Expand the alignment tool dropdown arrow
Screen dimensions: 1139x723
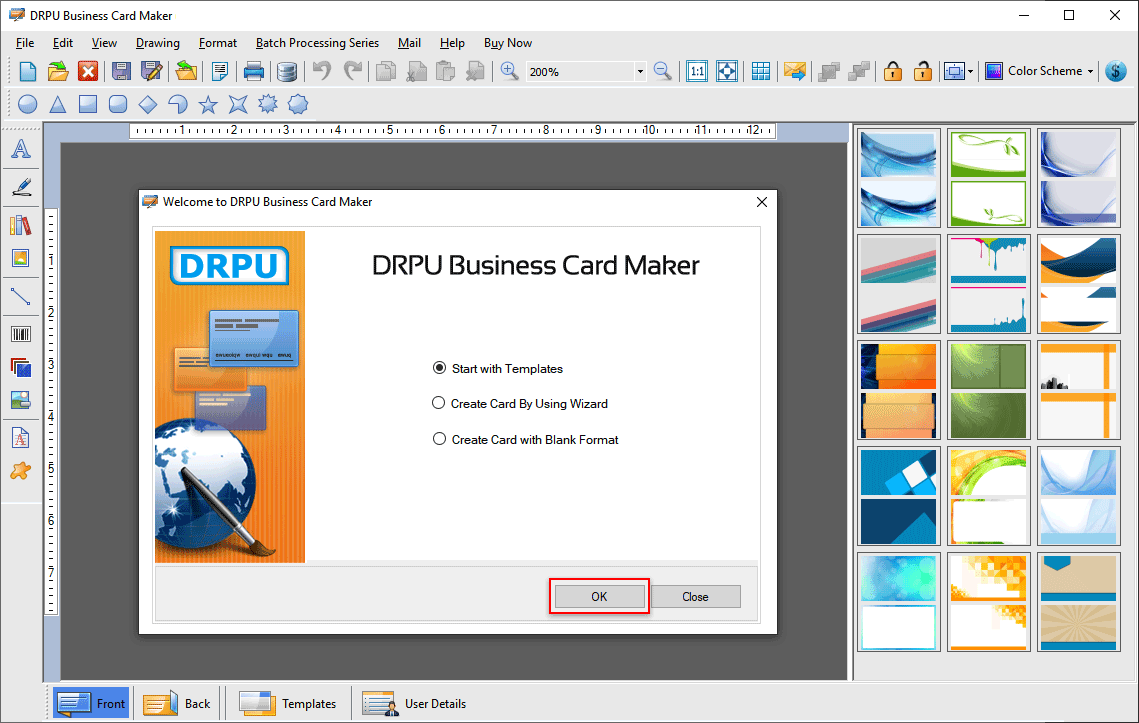click(x=970, y=71)
